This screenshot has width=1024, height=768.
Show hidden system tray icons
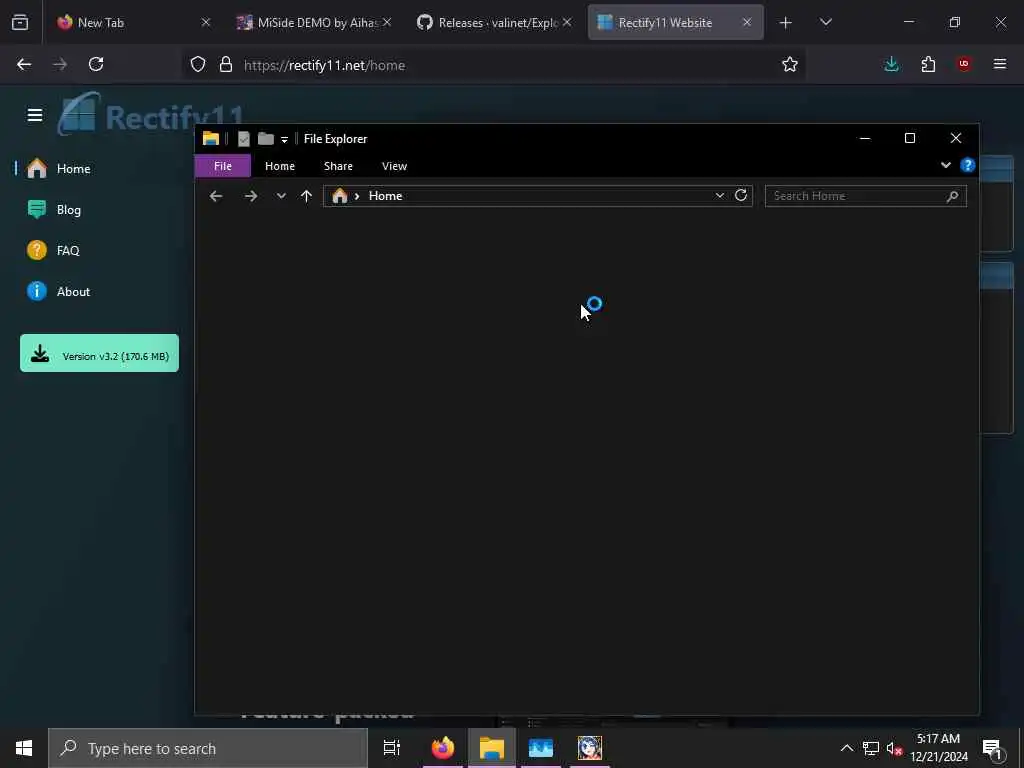pos(846,748)
